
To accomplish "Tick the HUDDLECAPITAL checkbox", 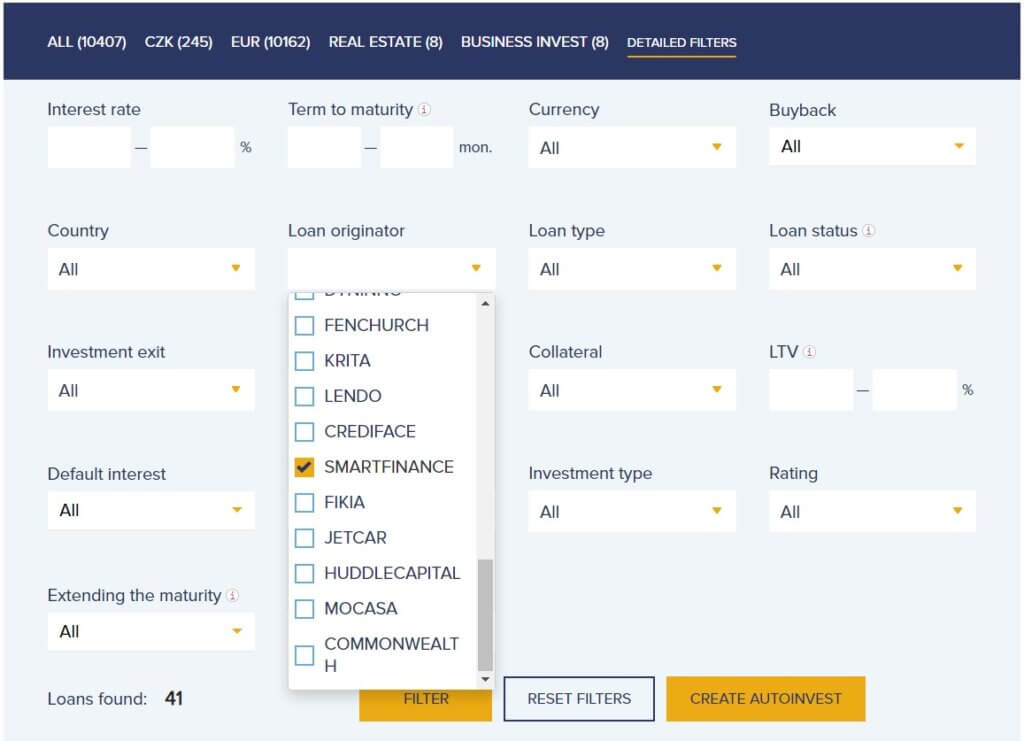I will (305, 574).
